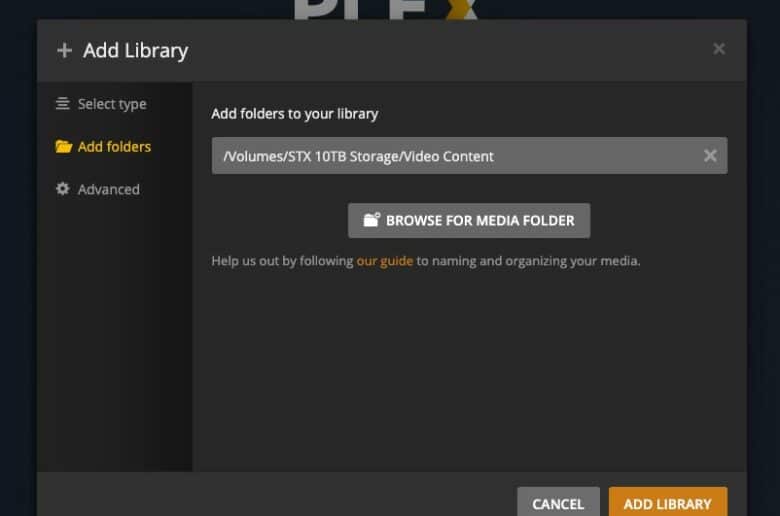Click 'Add folders to your library' heading

(294, 114)
